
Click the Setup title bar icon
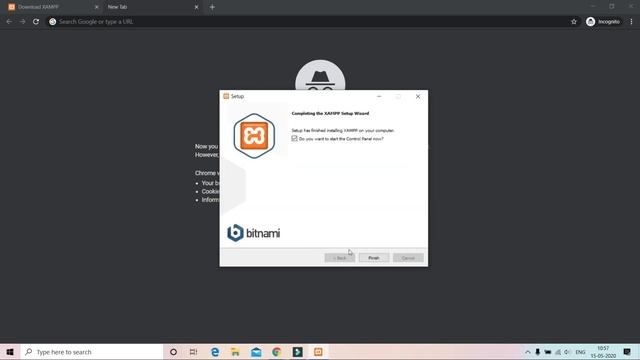click(226, 96)
